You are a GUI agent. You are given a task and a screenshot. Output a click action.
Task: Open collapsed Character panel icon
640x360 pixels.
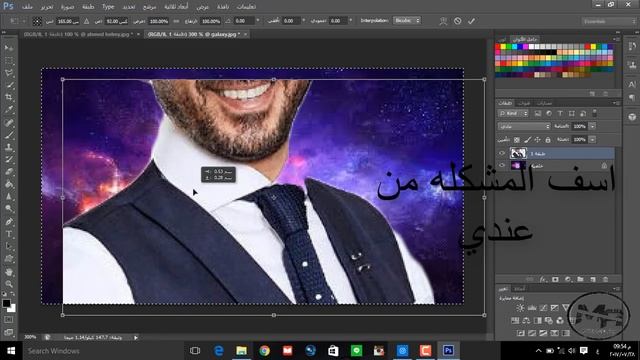click(x=632, y=84)
